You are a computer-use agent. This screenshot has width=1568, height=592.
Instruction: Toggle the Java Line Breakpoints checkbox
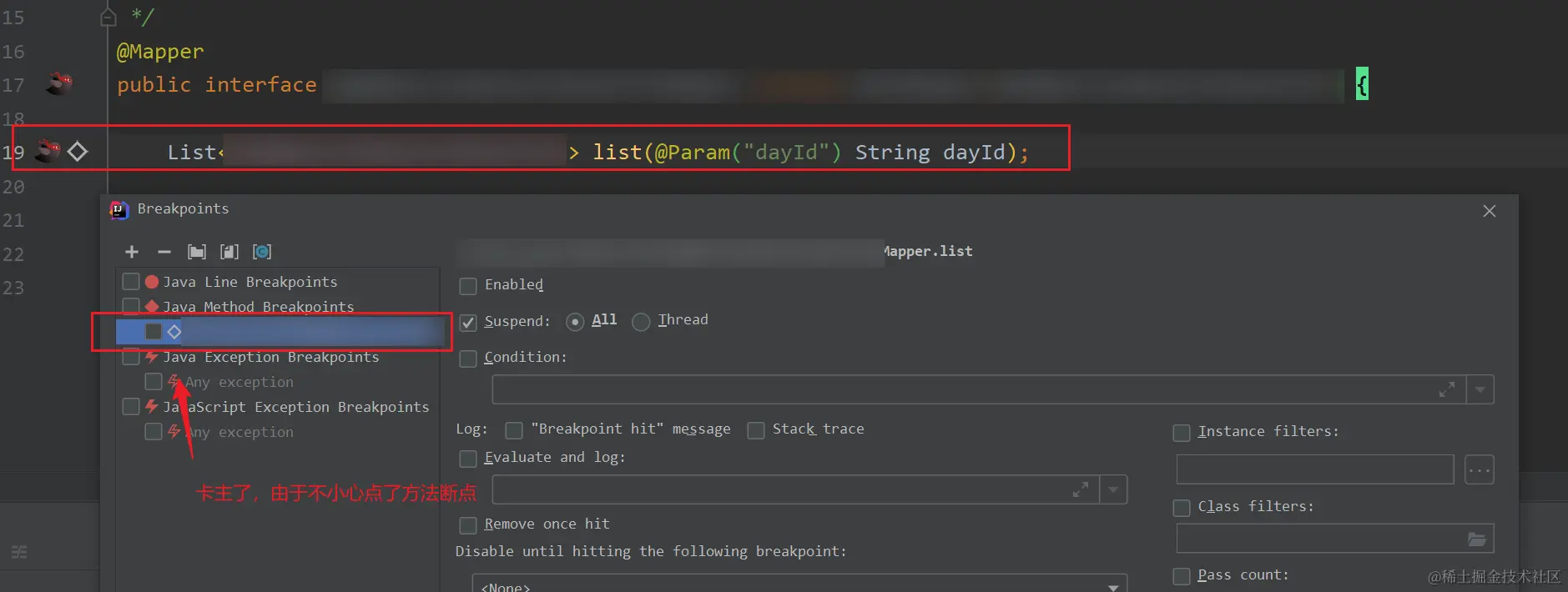(x=131, y=282)
